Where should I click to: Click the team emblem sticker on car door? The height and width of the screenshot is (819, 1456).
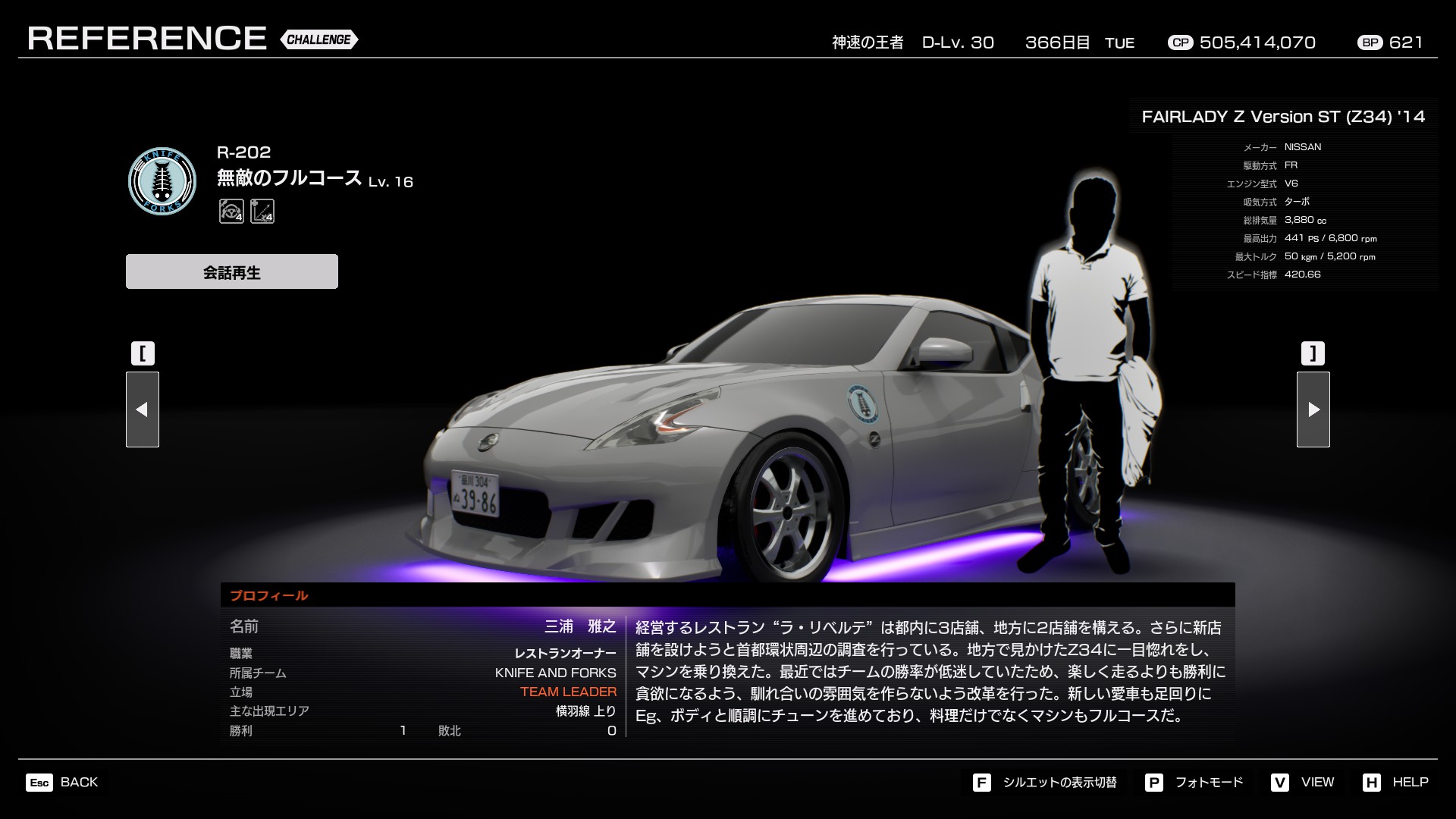coord(861,403)
